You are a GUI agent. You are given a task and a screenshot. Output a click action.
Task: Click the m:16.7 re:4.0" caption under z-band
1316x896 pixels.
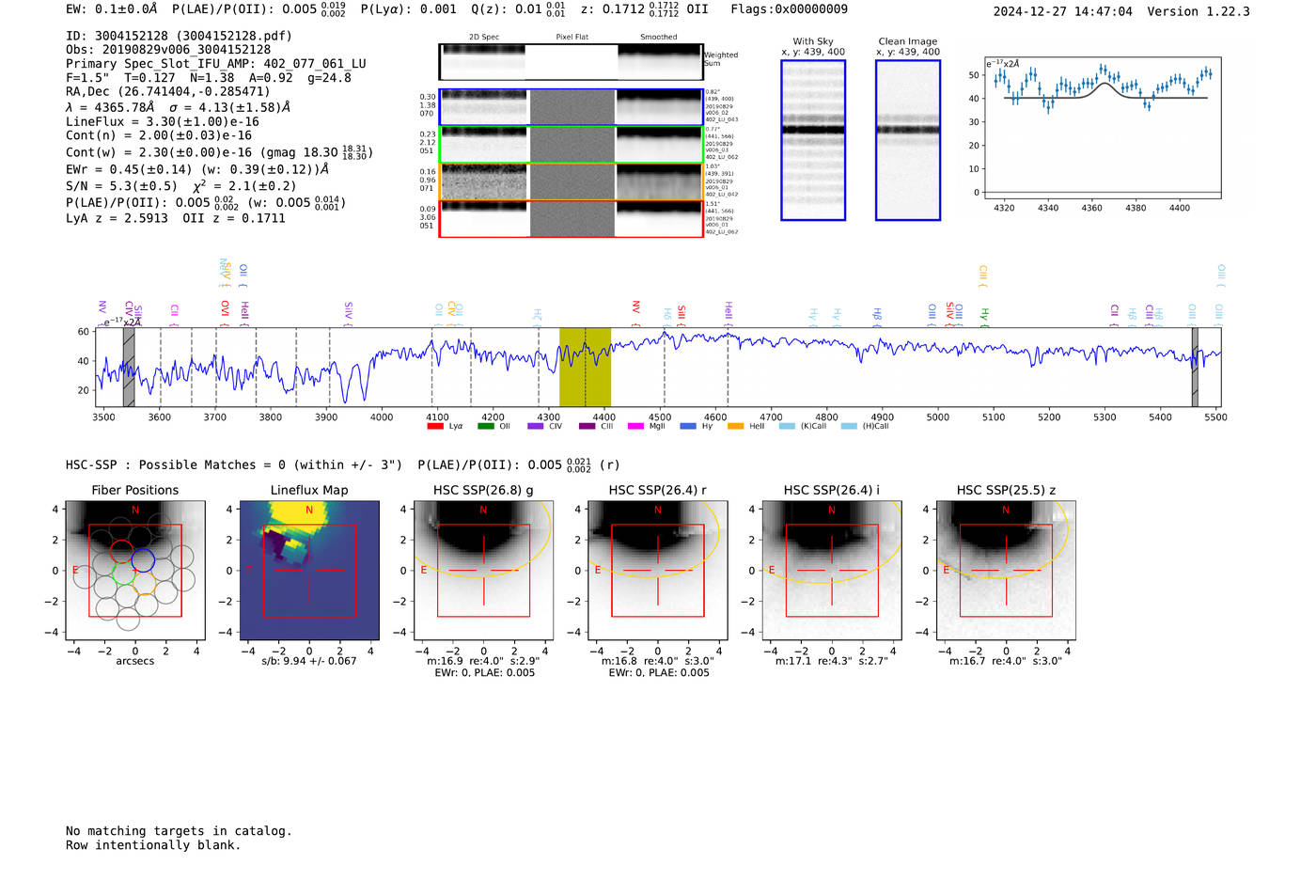point(1006,661)
